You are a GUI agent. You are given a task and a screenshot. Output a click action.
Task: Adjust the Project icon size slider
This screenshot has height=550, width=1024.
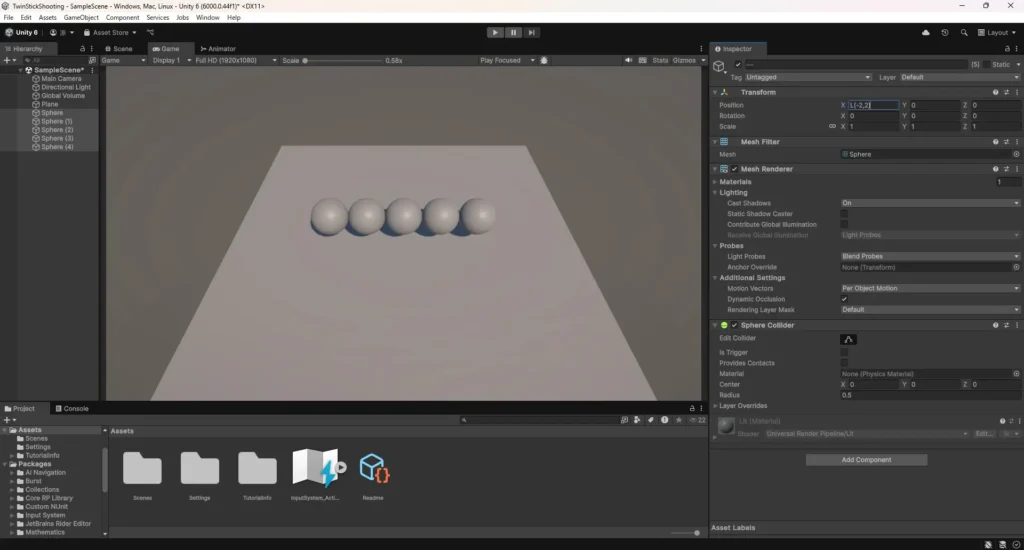[x=686, y=533]
